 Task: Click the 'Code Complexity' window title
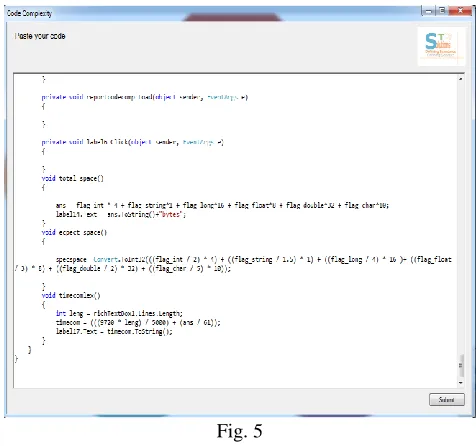(x=30, y=13)
